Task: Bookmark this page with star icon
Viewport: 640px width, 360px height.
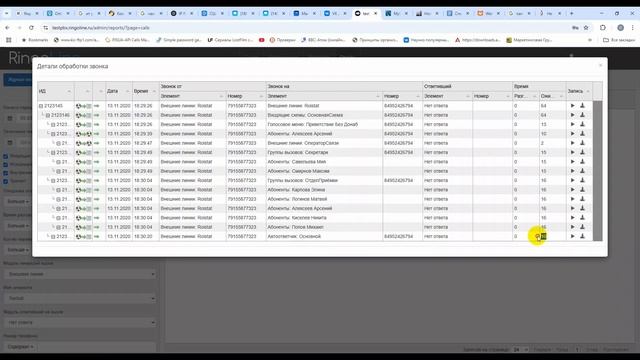Action: click(x=586, y=28)
